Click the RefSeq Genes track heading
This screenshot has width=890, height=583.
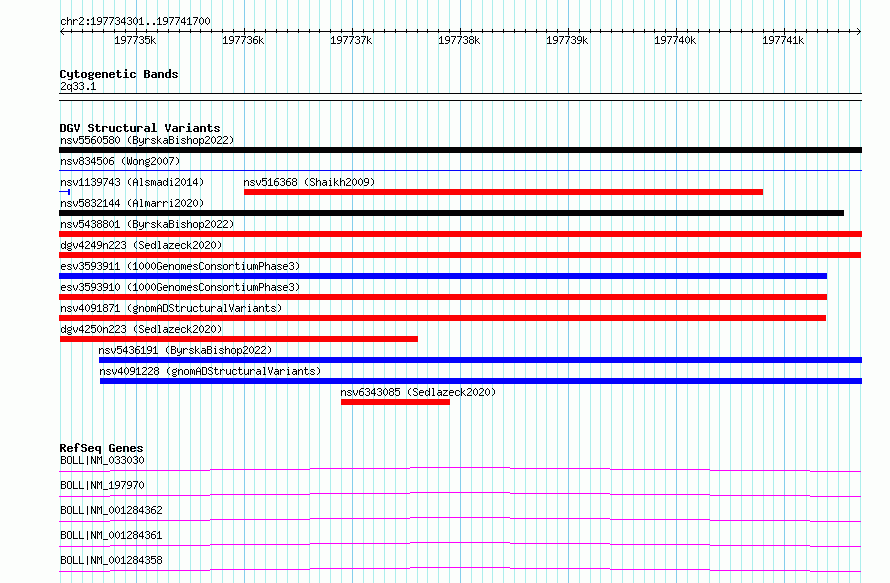point(101,448)
